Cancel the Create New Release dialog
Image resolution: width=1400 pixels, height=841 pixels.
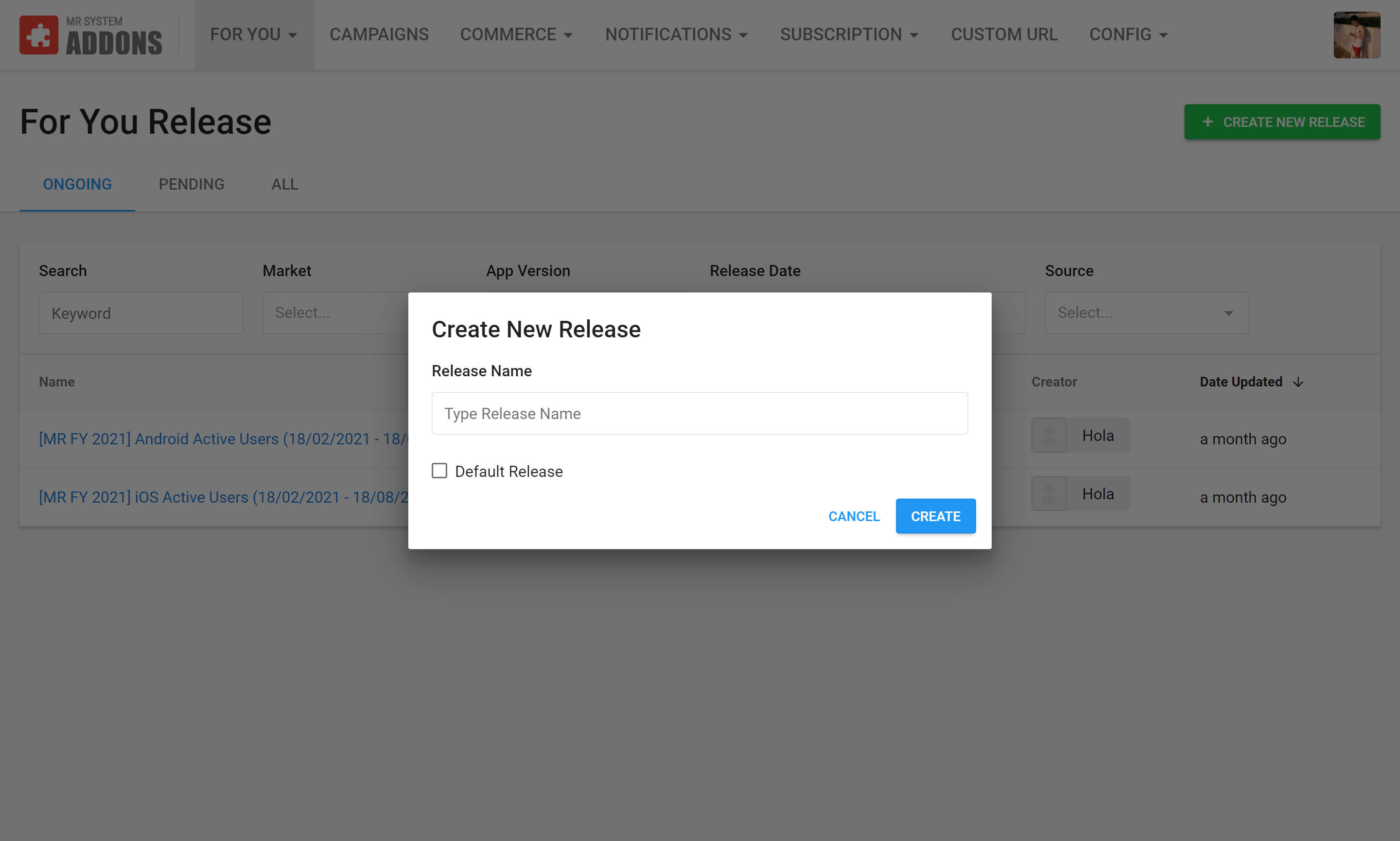(x=853, y=516)
